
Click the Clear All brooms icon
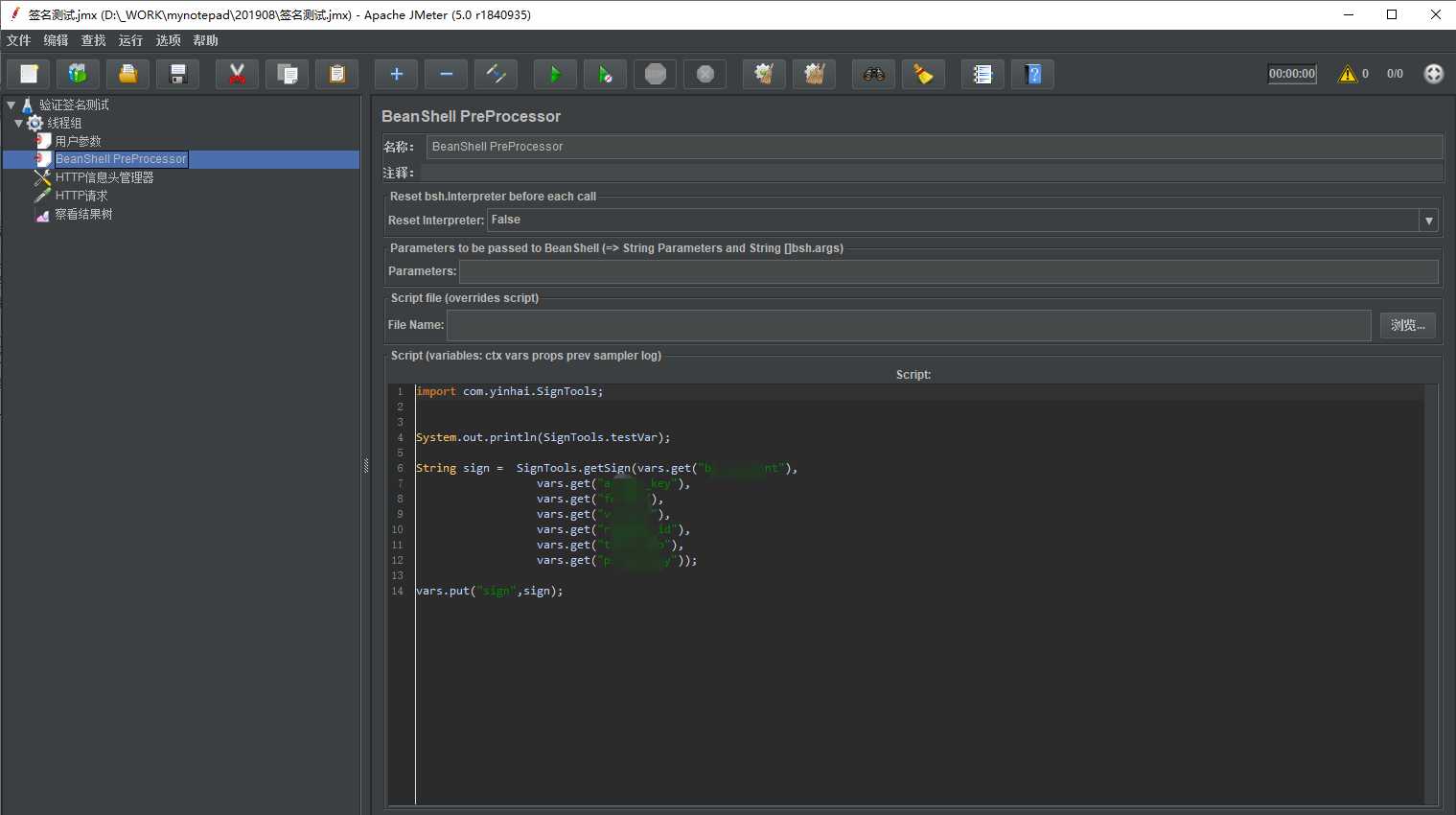[814, 74]
